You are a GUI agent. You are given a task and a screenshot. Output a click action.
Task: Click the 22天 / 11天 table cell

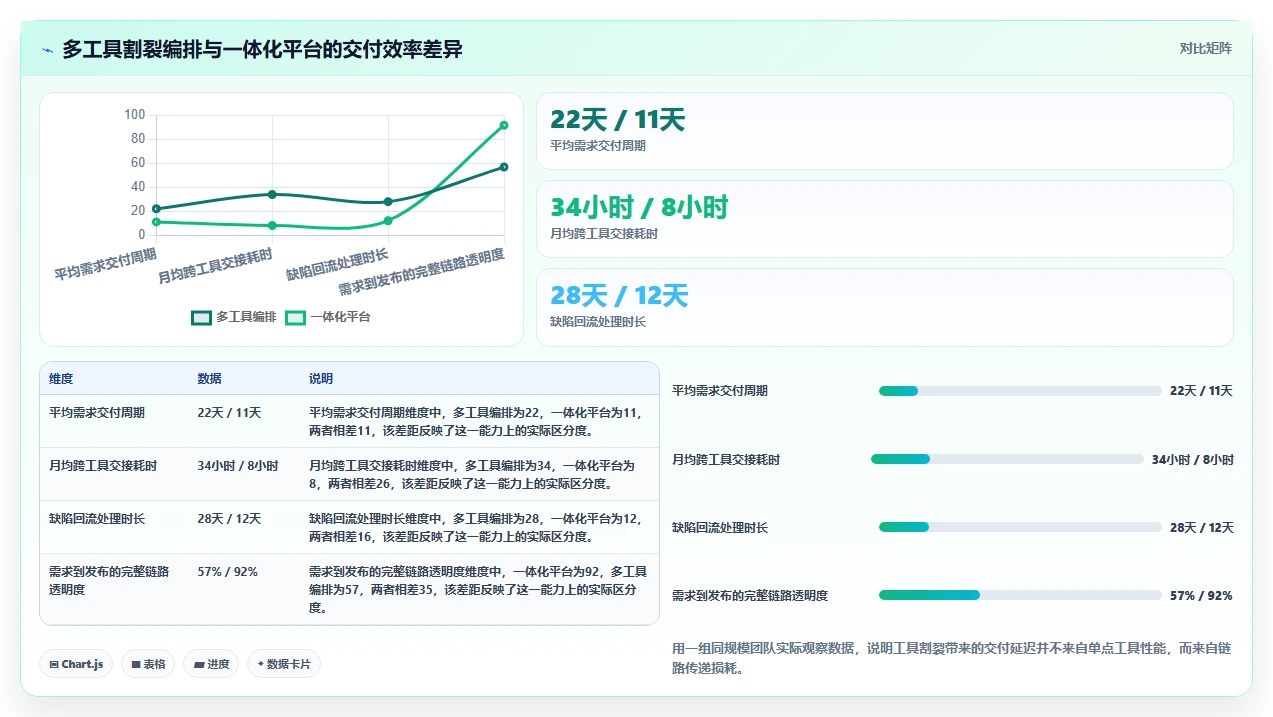tap(229, 412)
